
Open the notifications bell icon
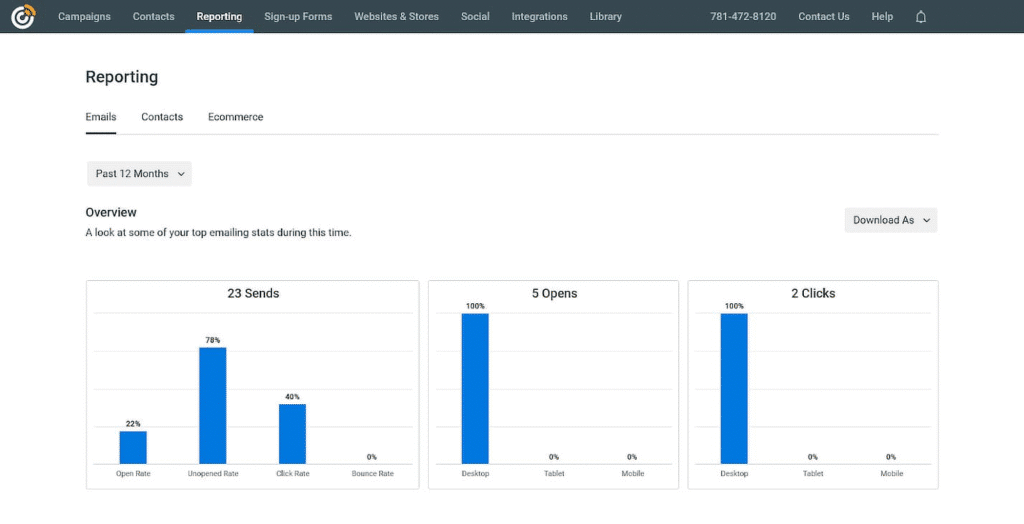(x=921, y=16)
